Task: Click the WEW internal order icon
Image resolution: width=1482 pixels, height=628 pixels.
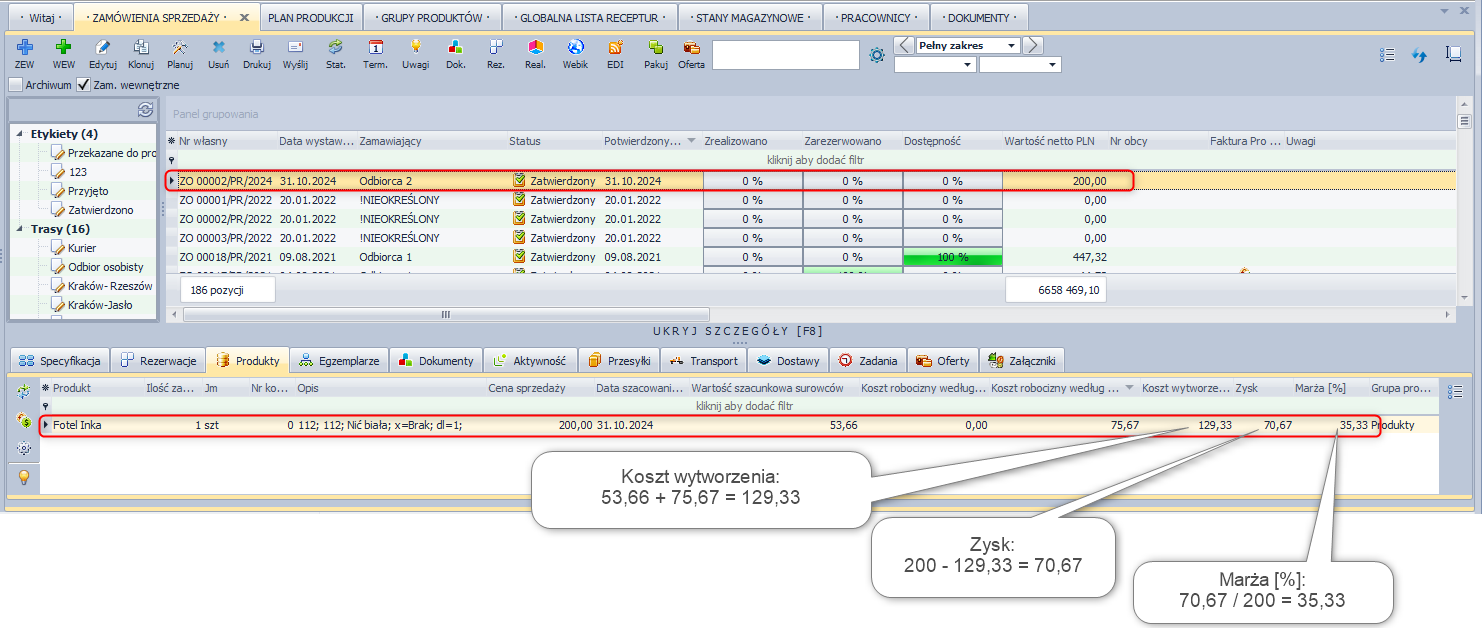Action: (x=64, y=48)
